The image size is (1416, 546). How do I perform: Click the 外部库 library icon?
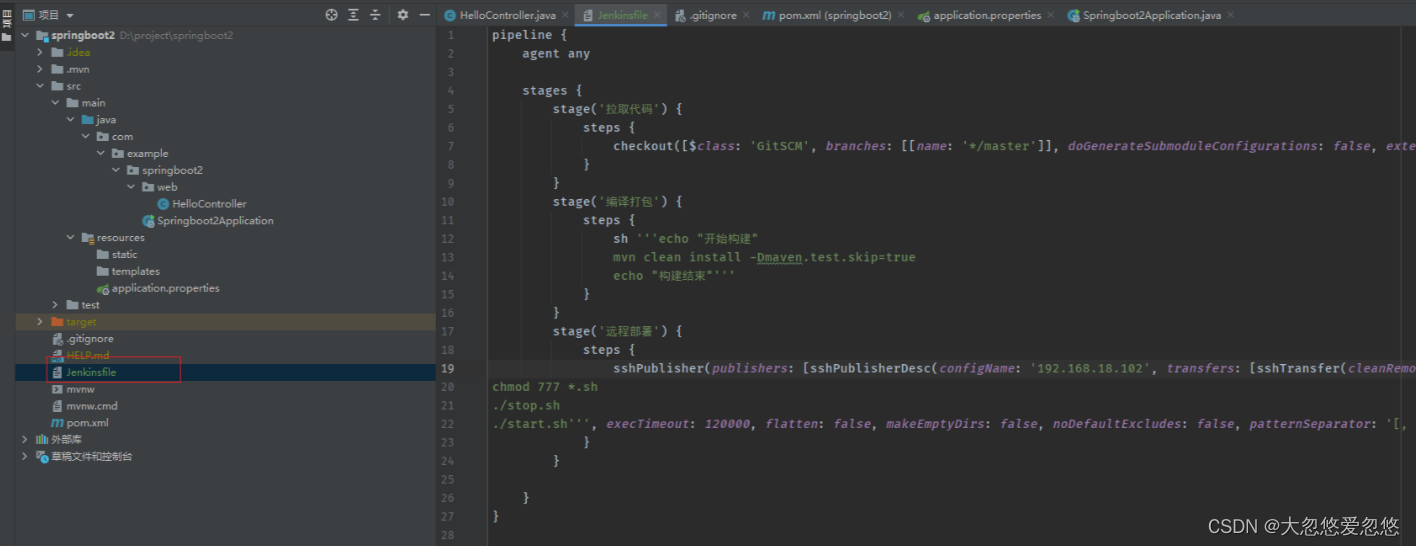(x=42, y=440)
